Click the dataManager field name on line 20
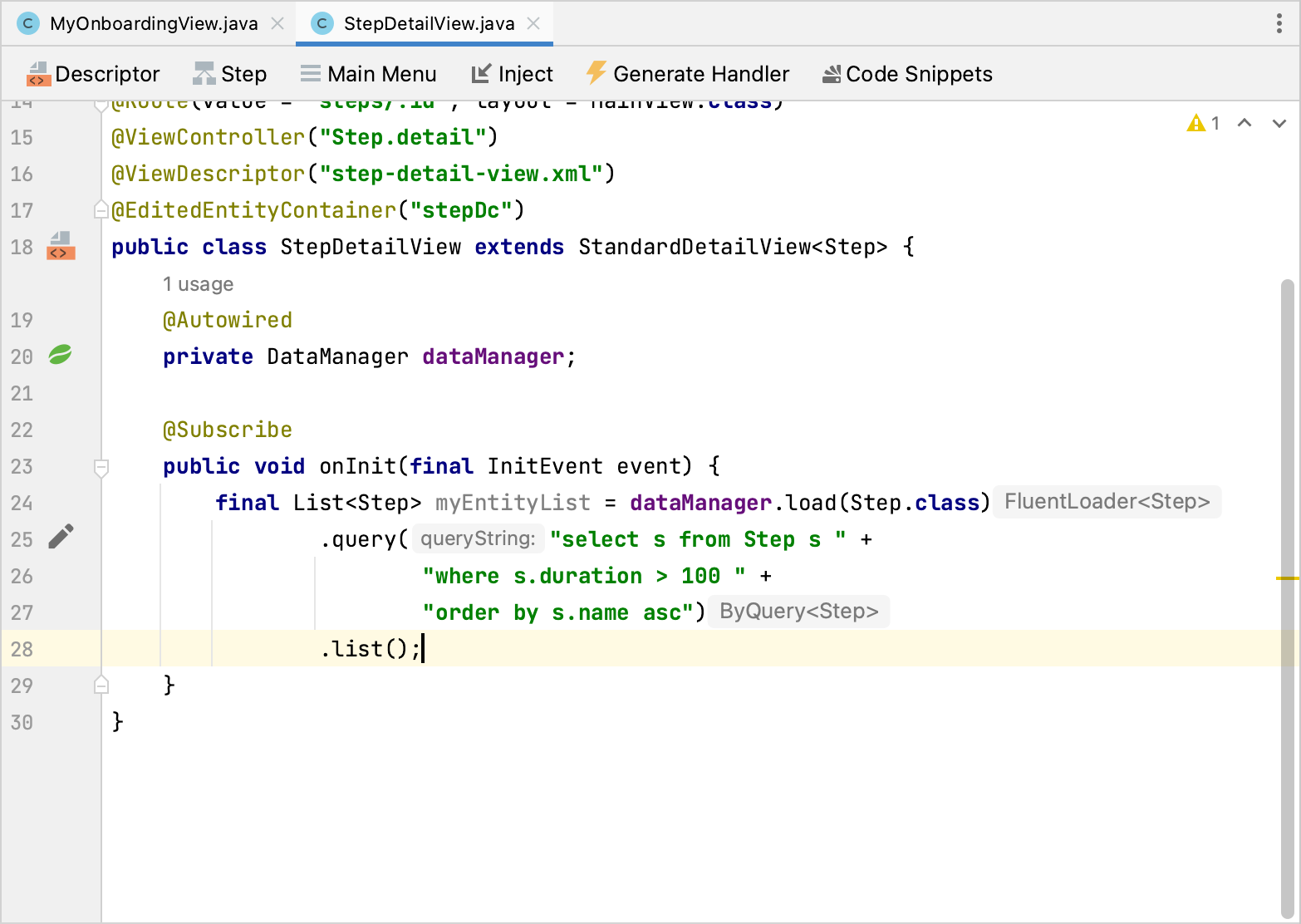 493,356
